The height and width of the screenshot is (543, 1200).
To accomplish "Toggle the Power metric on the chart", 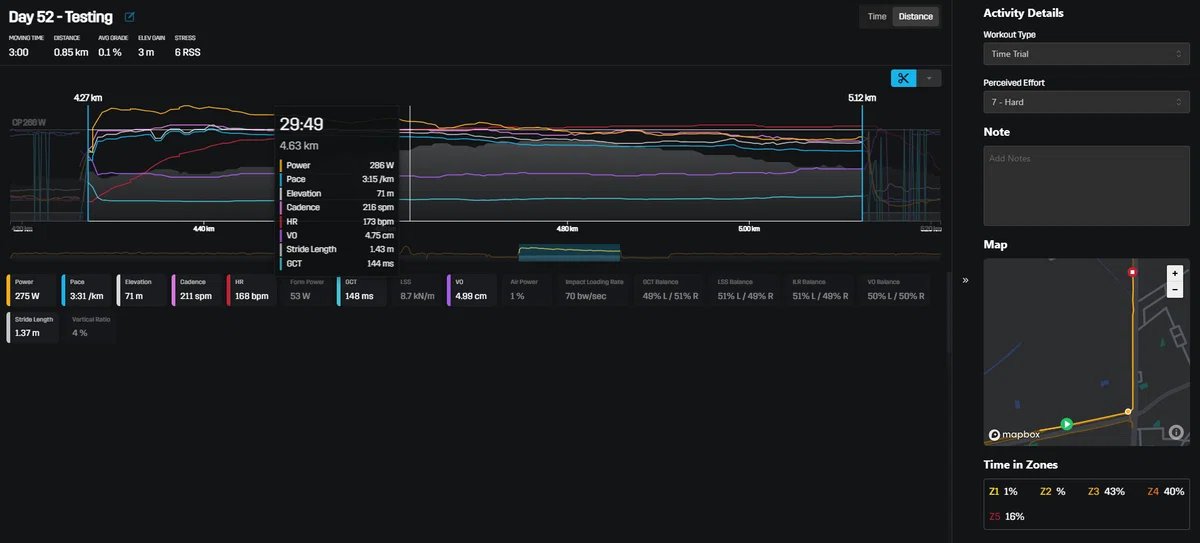I will (32, 290).
